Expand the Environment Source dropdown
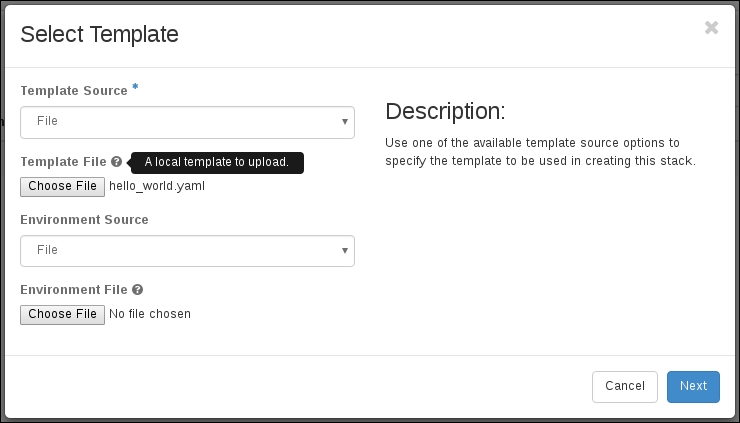The width and height of the screenshot is (740, 423). click(187, 250)
